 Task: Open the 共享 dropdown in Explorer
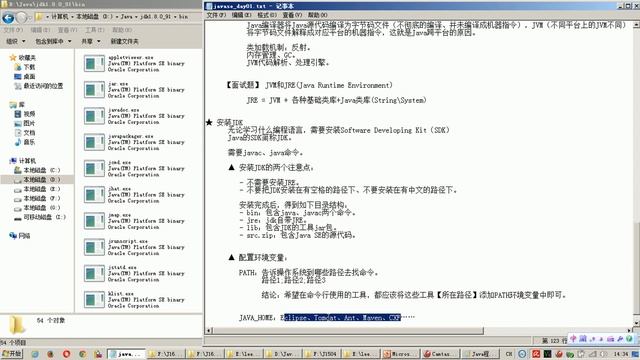[91, 41]
